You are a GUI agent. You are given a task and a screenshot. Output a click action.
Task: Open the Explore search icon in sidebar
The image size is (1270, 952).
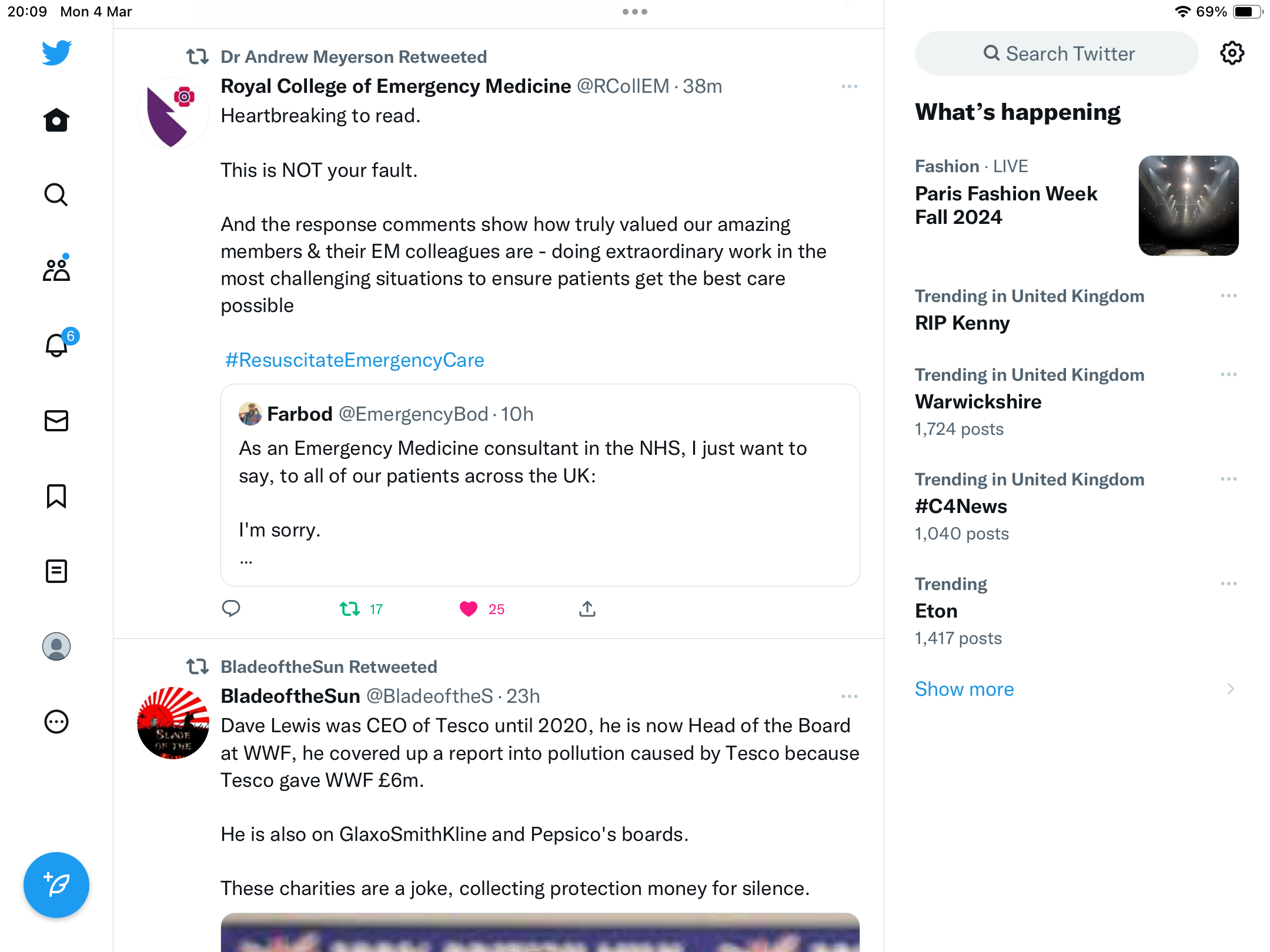coord(56,195)
